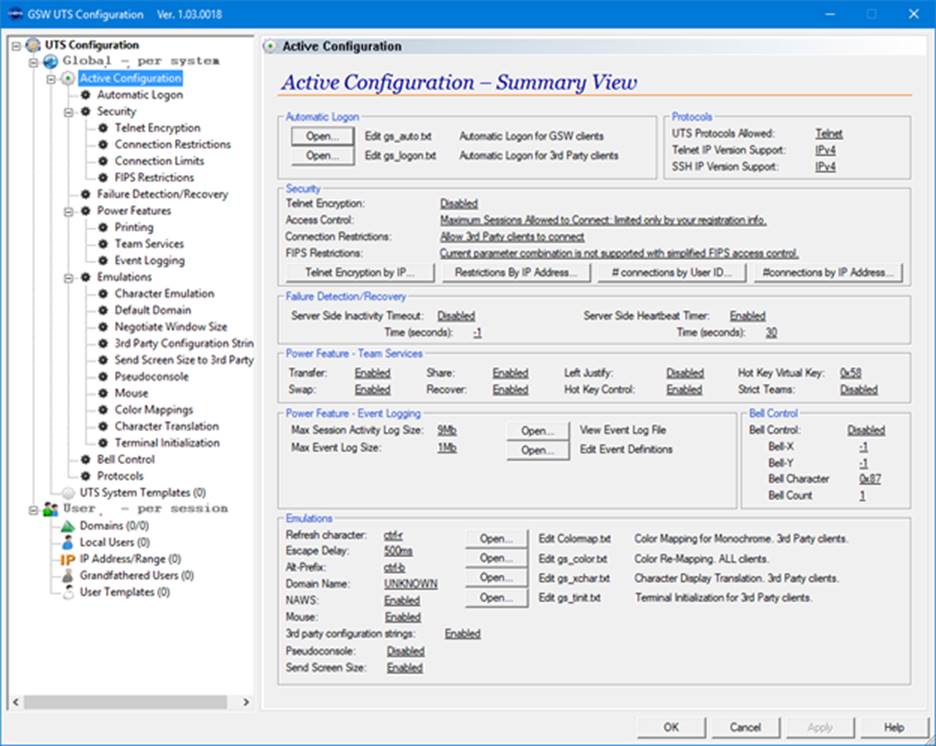
Task: Collapse the Active Configuration tree node
Action: click(x=51, y=79)
